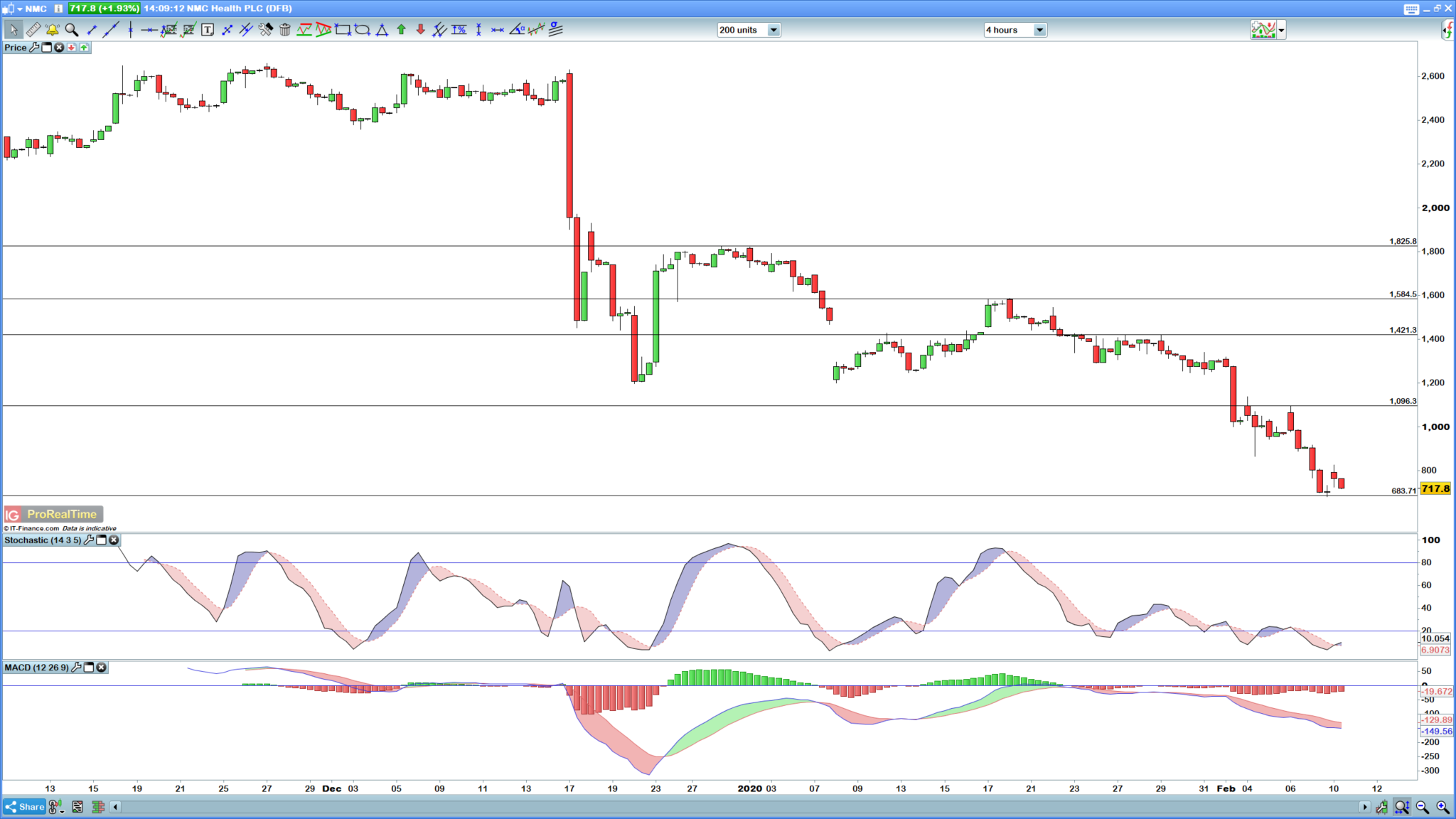The image size is (1456, 819).
Task: Toggle Stochastic panel window maximize
Action: 102,540
